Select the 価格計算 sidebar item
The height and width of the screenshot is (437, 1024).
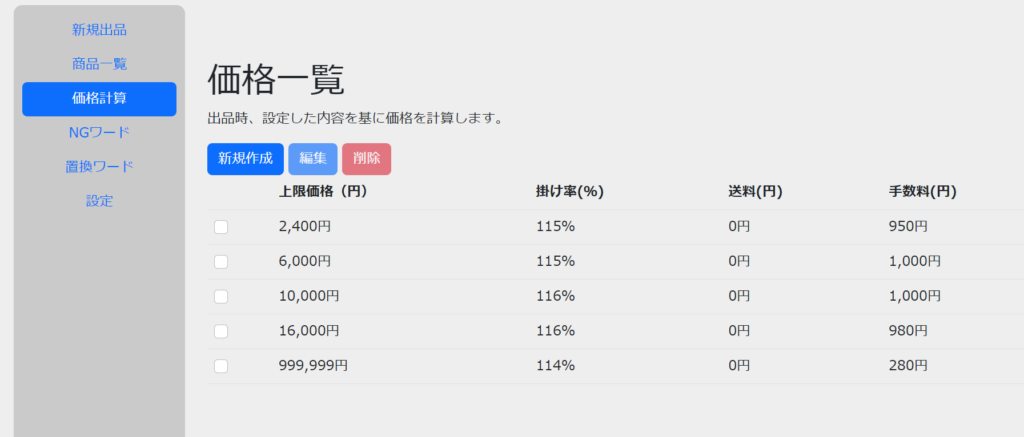click(x=99, y=98)
